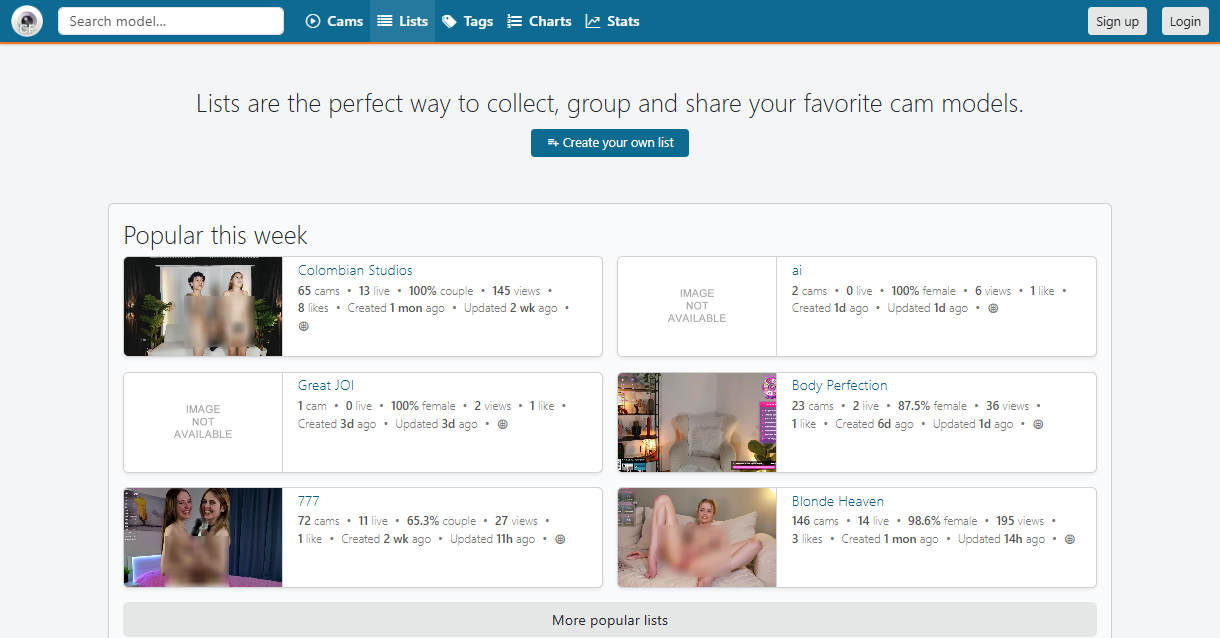Open the Colombian Studios list link
1220x638 pixels.
click(x=355, y=270)
